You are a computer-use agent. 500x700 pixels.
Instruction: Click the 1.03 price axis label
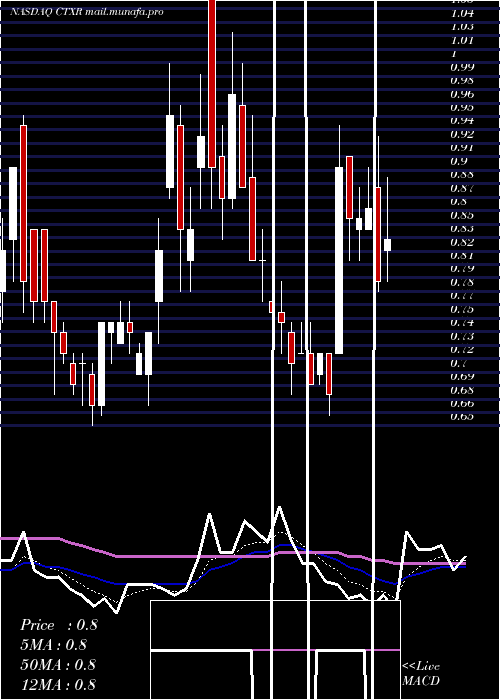tap(462, 26)
